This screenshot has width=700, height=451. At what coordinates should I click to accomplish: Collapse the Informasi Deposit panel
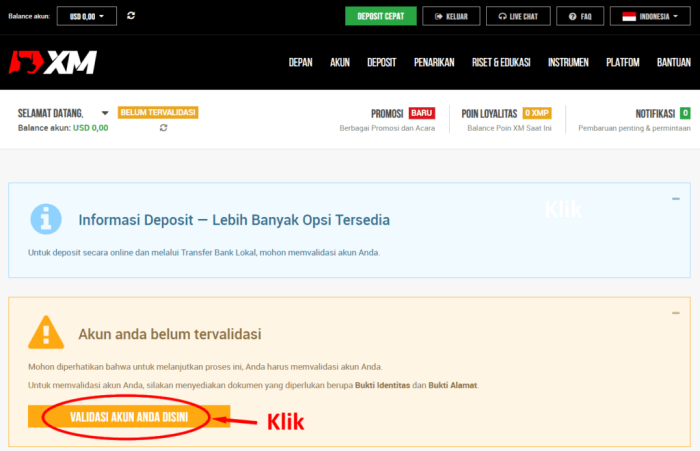point(676,199)
